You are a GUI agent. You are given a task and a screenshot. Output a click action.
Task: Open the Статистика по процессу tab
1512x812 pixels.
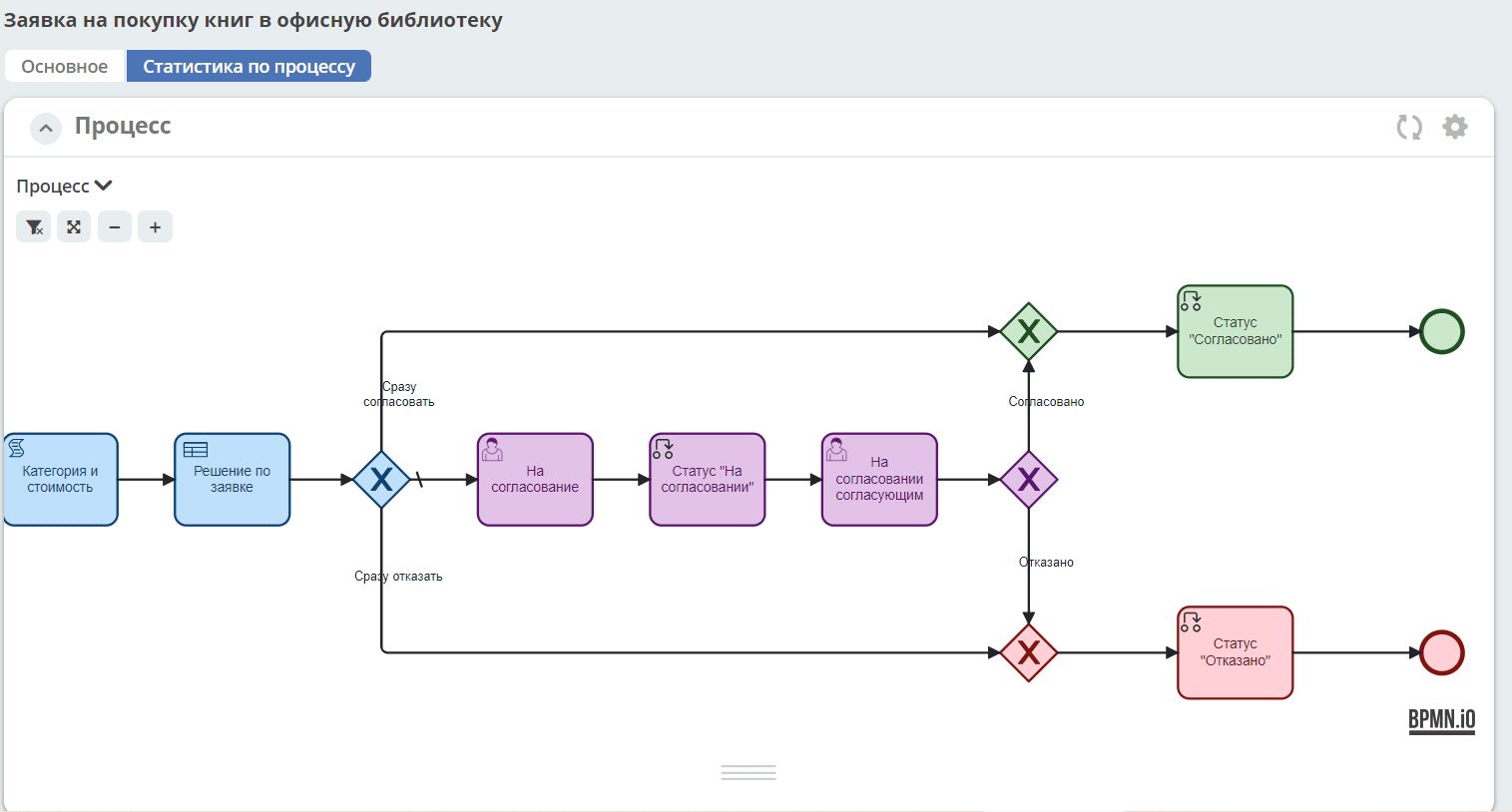pos(249,67)
